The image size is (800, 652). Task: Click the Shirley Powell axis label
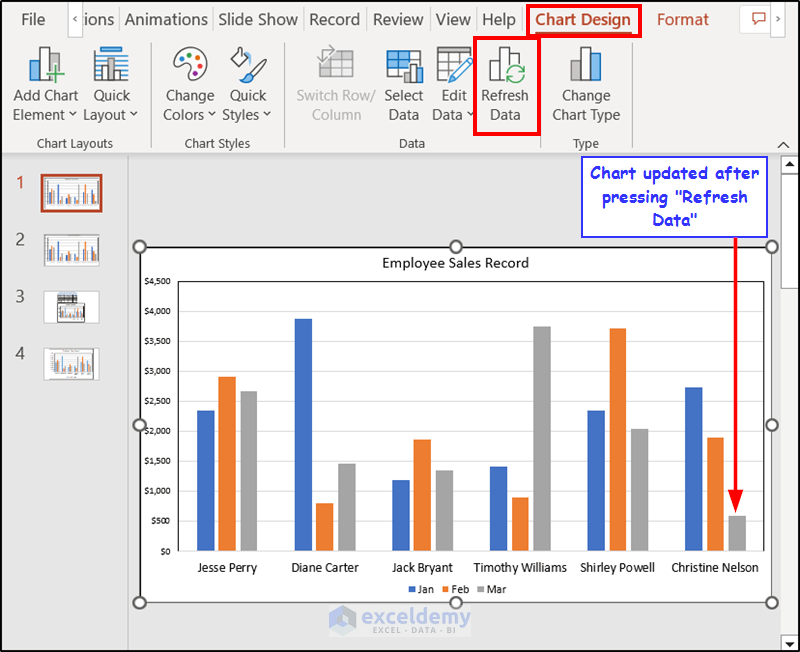point(617,568)
